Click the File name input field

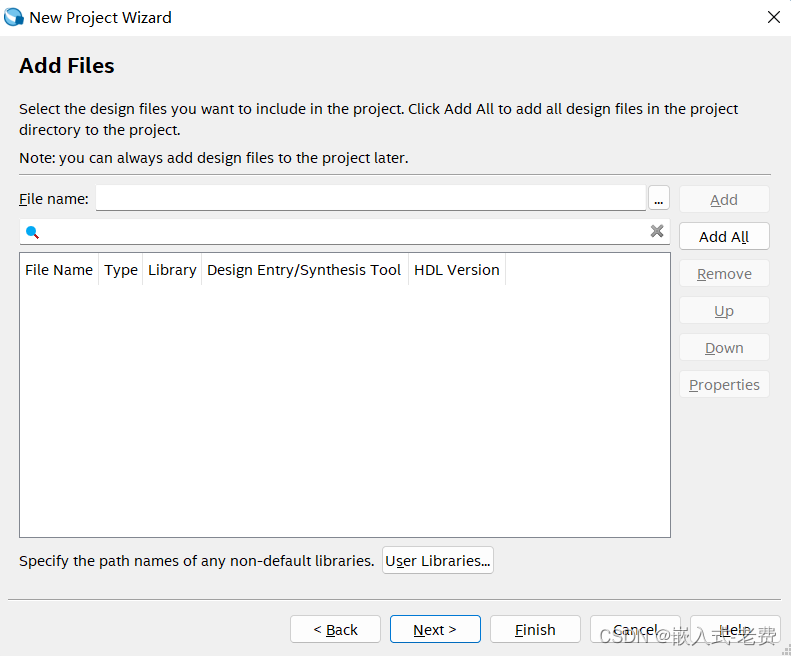click(x=370, y=199)
